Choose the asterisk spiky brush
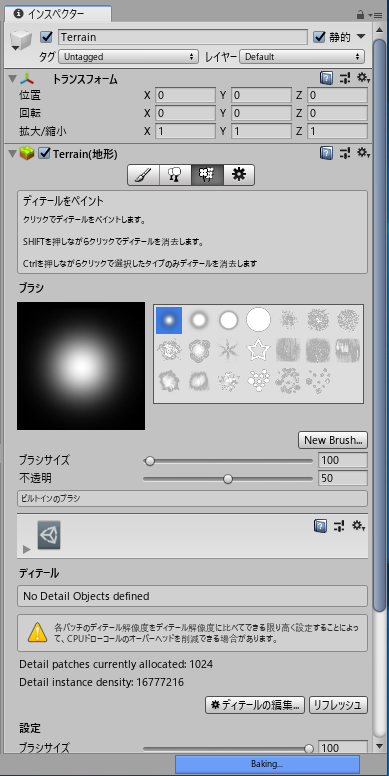 point(228,350)
